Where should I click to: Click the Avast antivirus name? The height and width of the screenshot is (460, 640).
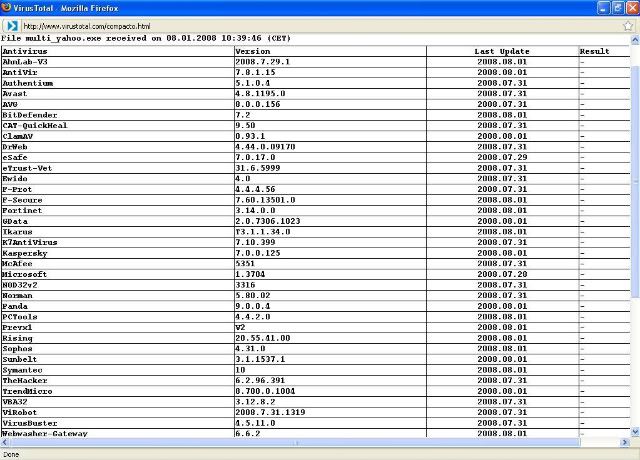click(15, 94)
